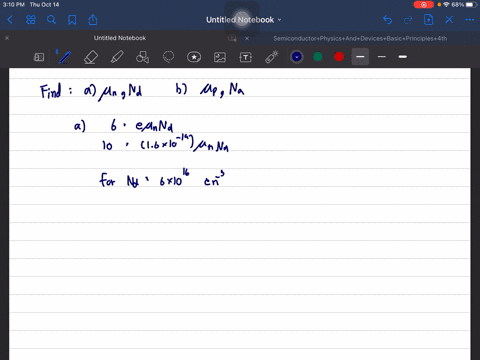Screen dimensions: 480x360
Task: Tap the screen recording indicator
Action: tap(424, 5)
